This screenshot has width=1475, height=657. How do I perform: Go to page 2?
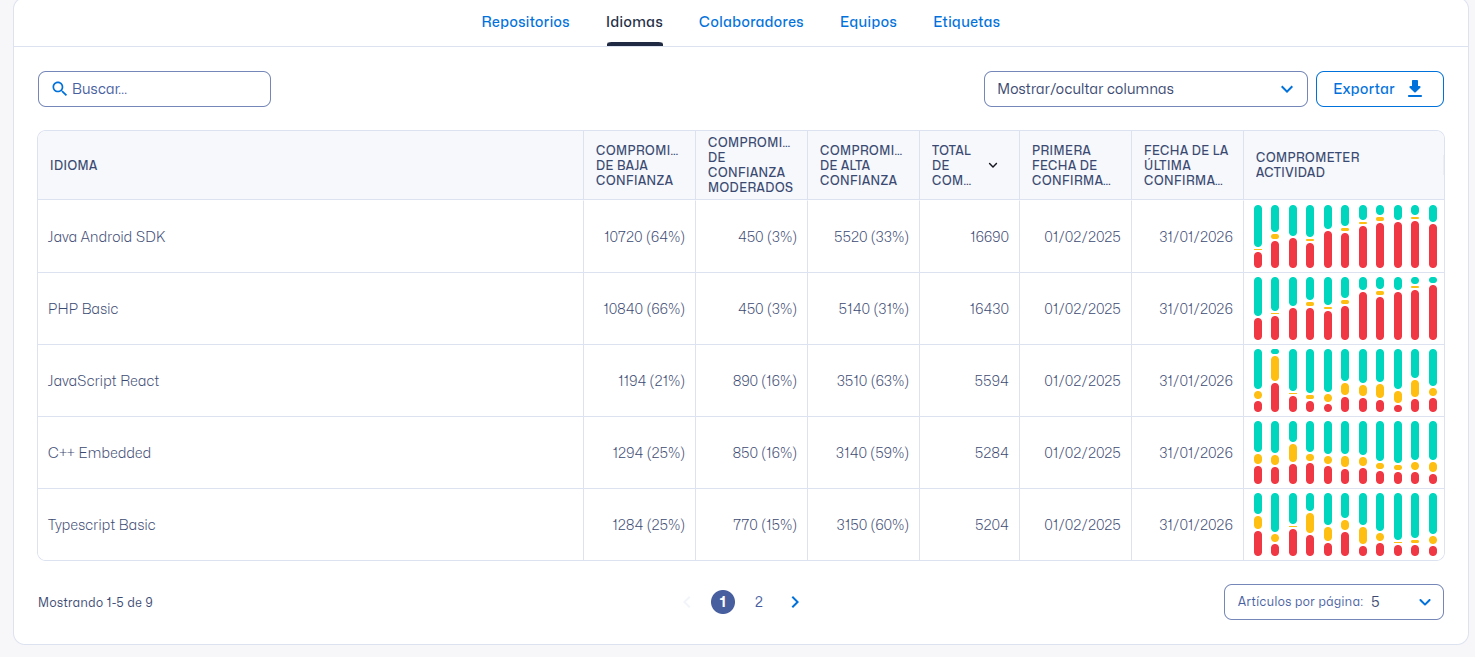pos(759,602)
